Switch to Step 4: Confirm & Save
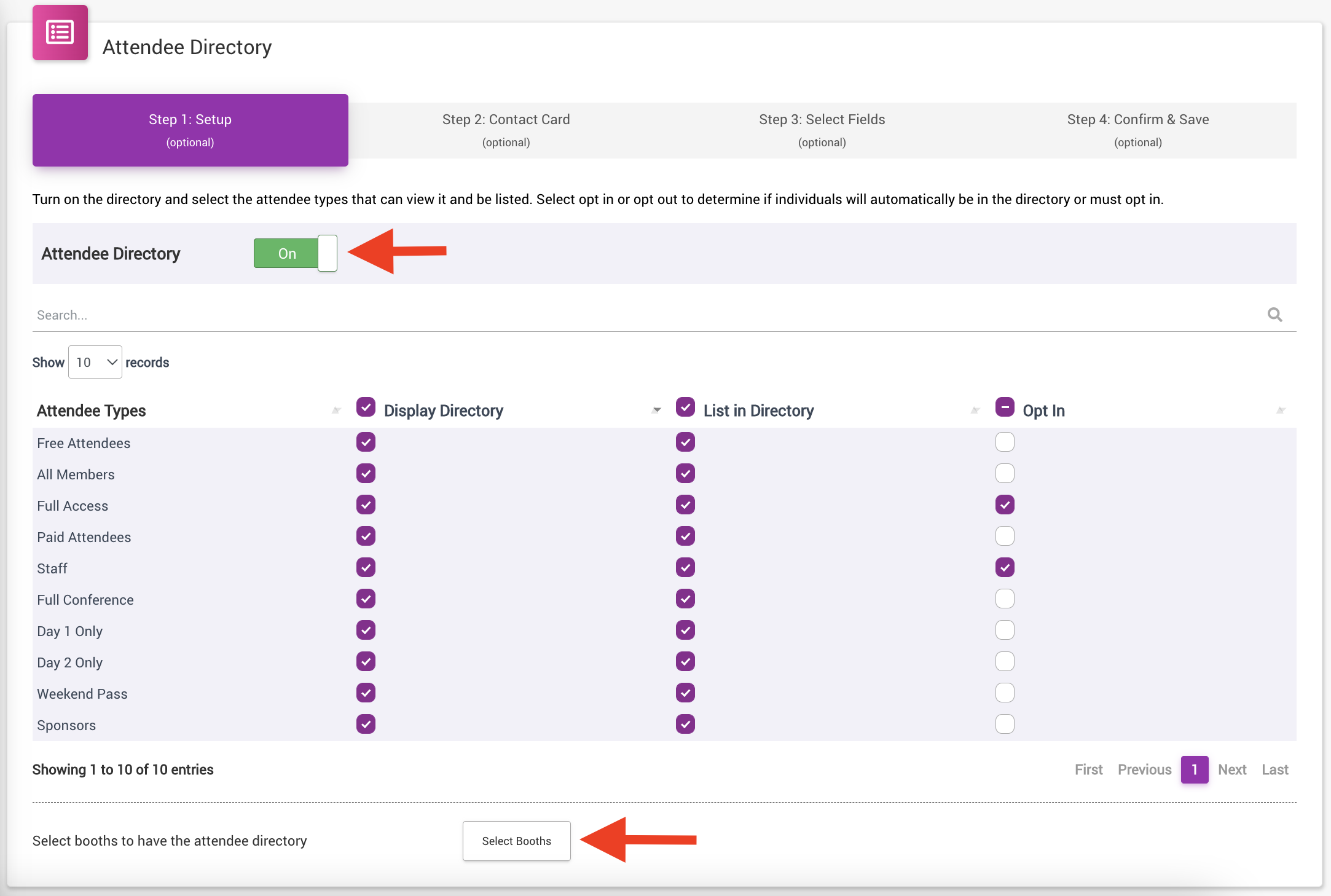 pos(1137,130)
